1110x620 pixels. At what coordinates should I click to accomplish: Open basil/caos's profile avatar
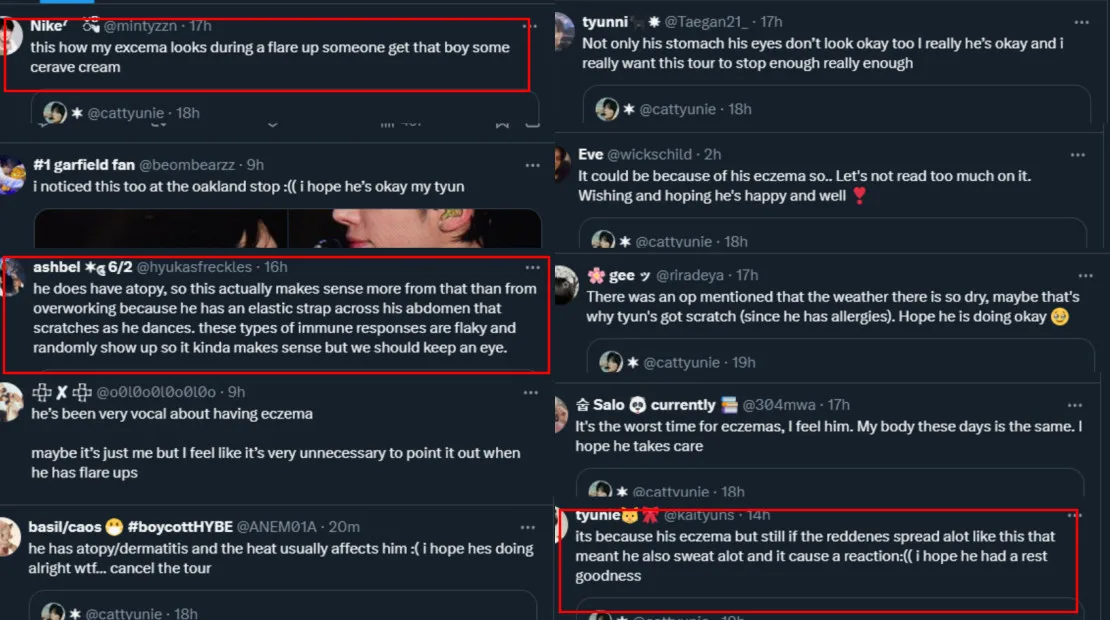(12, 537)
